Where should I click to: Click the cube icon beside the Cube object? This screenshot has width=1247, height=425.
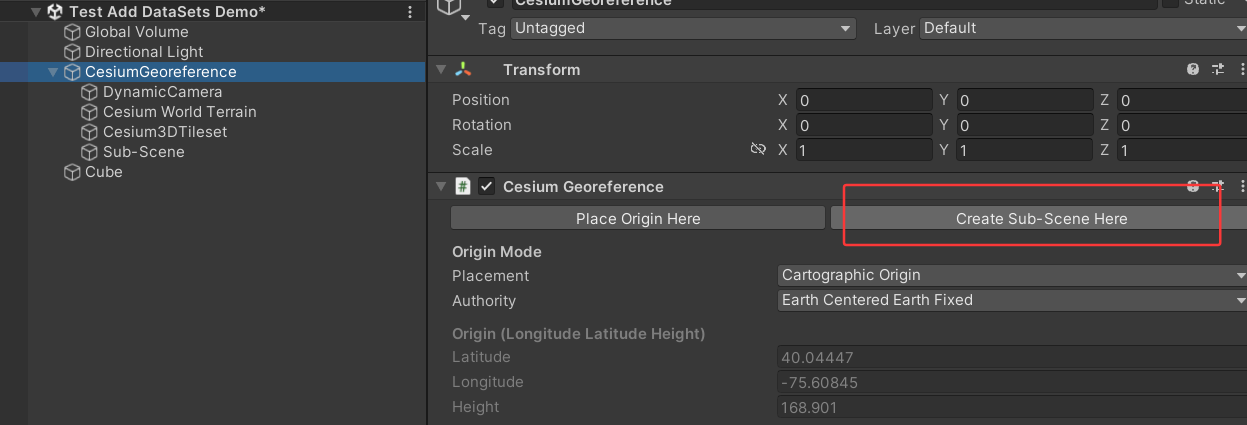point(72,172)
